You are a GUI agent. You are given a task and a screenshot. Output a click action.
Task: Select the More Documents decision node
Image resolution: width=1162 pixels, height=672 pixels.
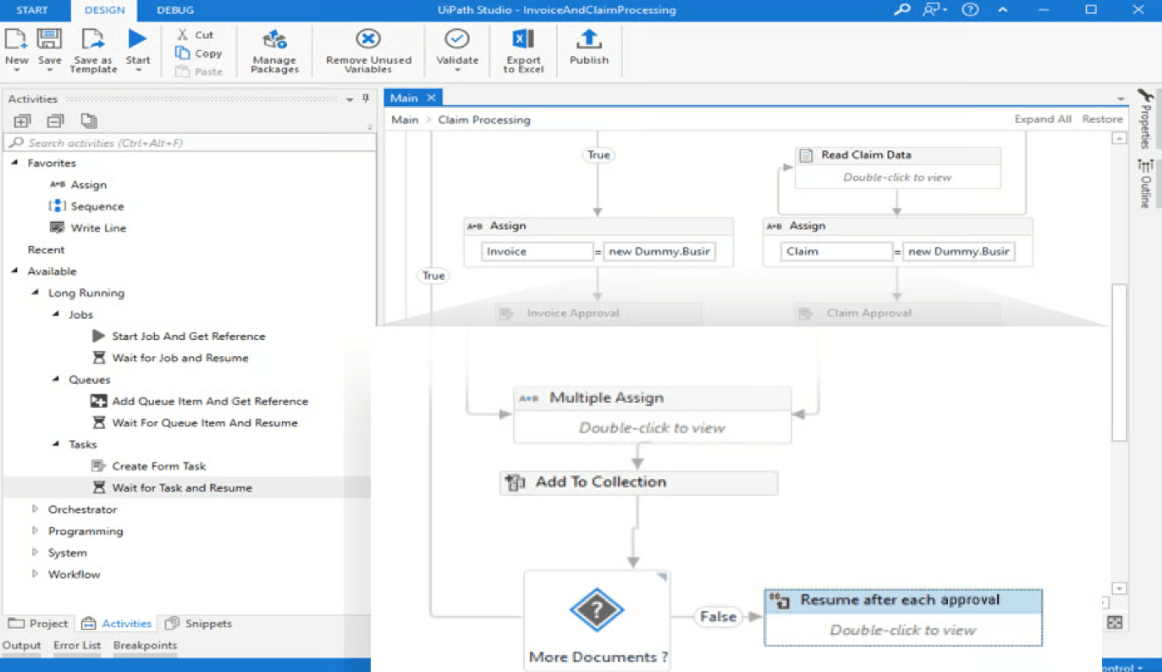point(597,620)
